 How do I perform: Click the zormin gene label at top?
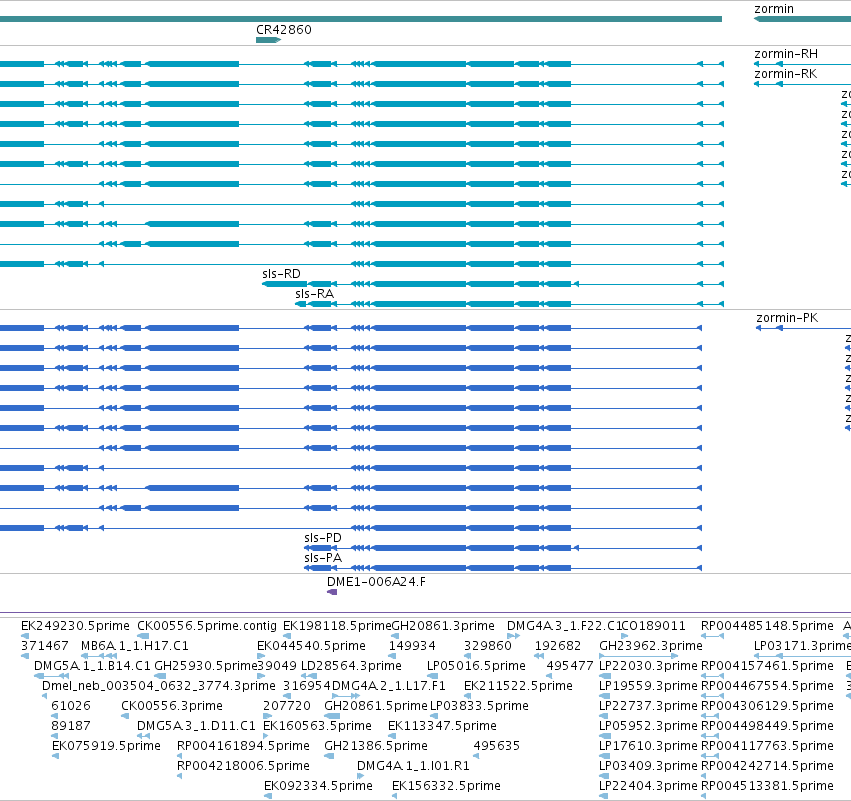click(774, 9)
